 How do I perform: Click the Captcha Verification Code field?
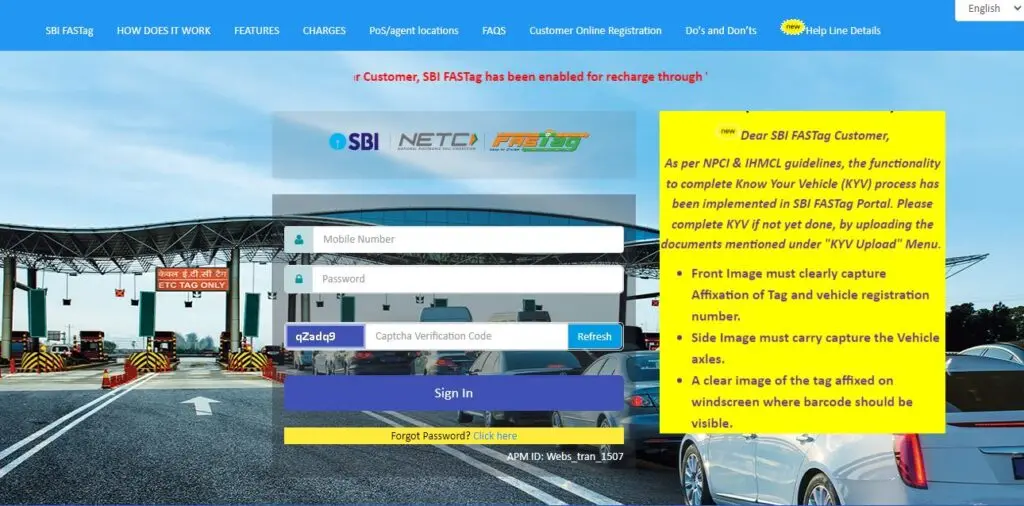pos(466,336)
